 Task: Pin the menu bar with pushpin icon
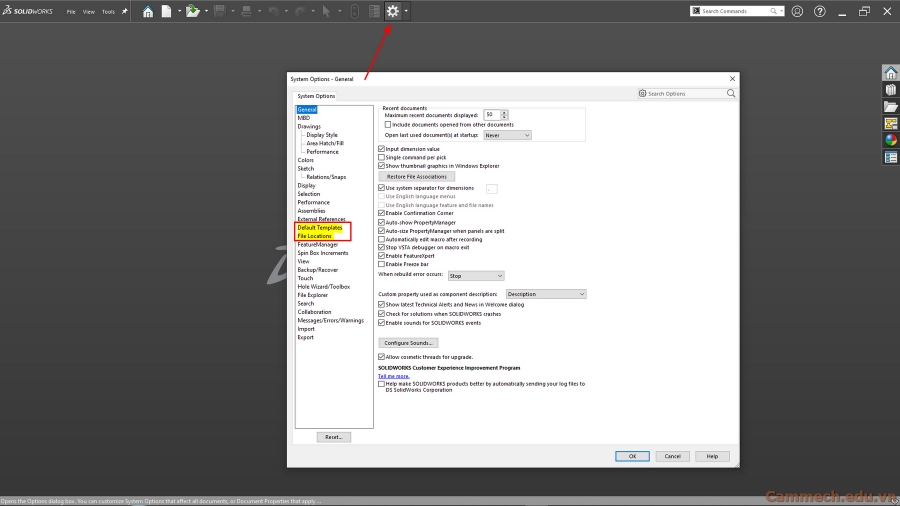125,11
